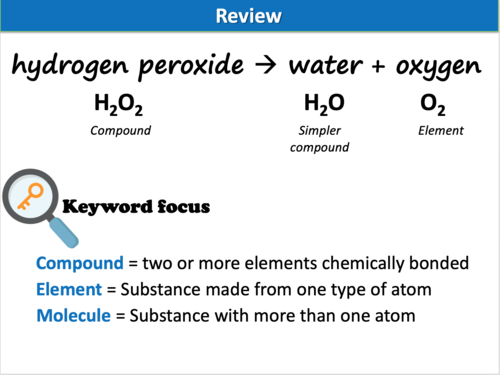This screenshot has height=375, width=500.
Task: Click the H2O formula
Action: tap(324, 104)
